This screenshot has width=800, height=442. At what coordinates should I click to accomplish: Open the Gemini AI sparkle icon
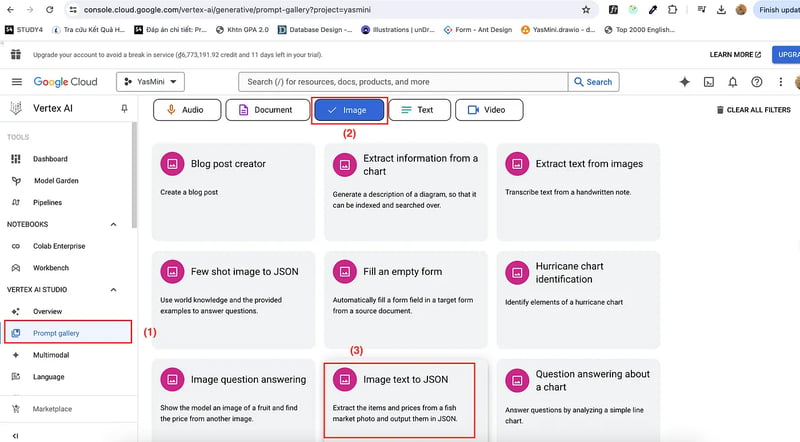(685, 82)
